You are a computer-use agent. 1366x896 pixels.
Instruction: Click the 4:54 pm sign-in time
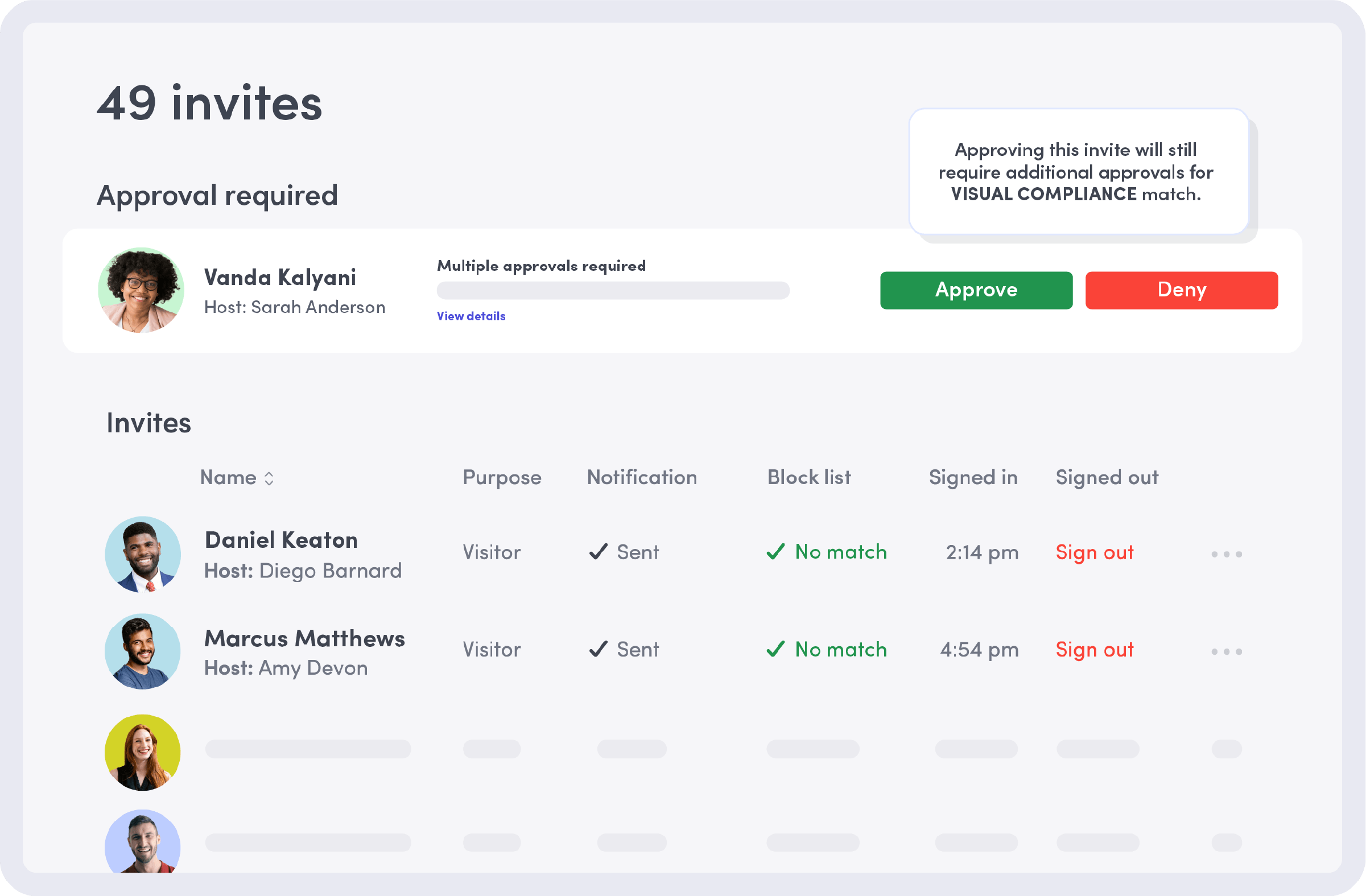(979, 650)
